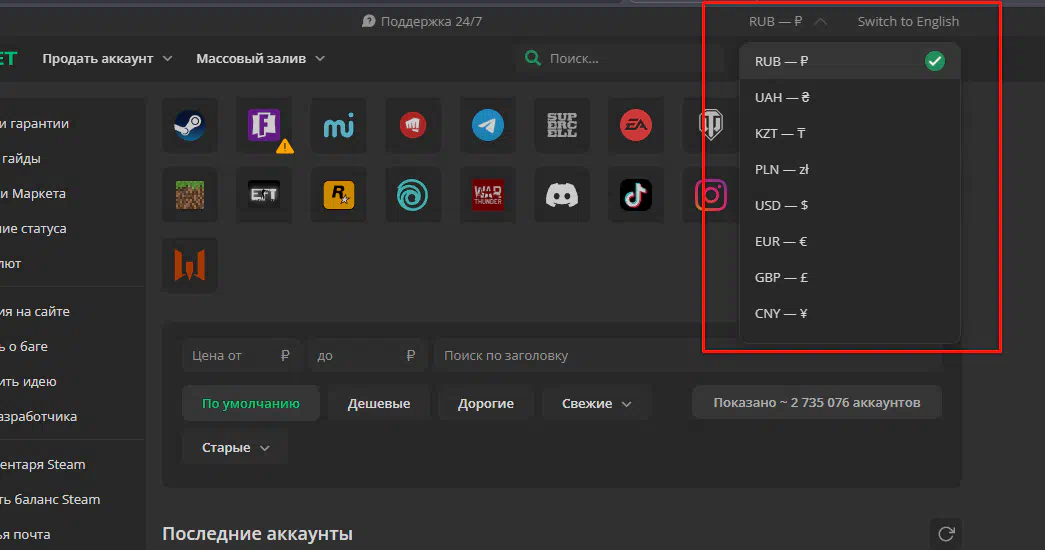
Task: Open the гарантии sidebar link
Action: (x=34, y=123)
